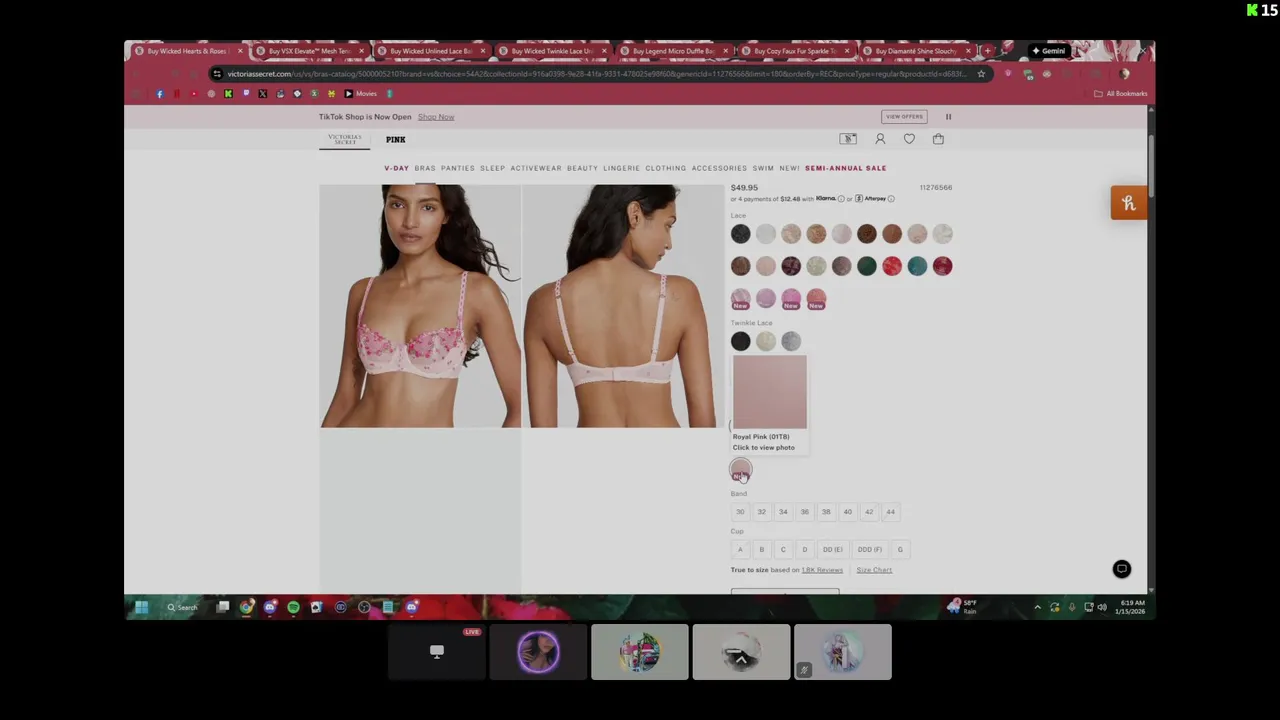Open the Movies bookmark

point(361,94)
